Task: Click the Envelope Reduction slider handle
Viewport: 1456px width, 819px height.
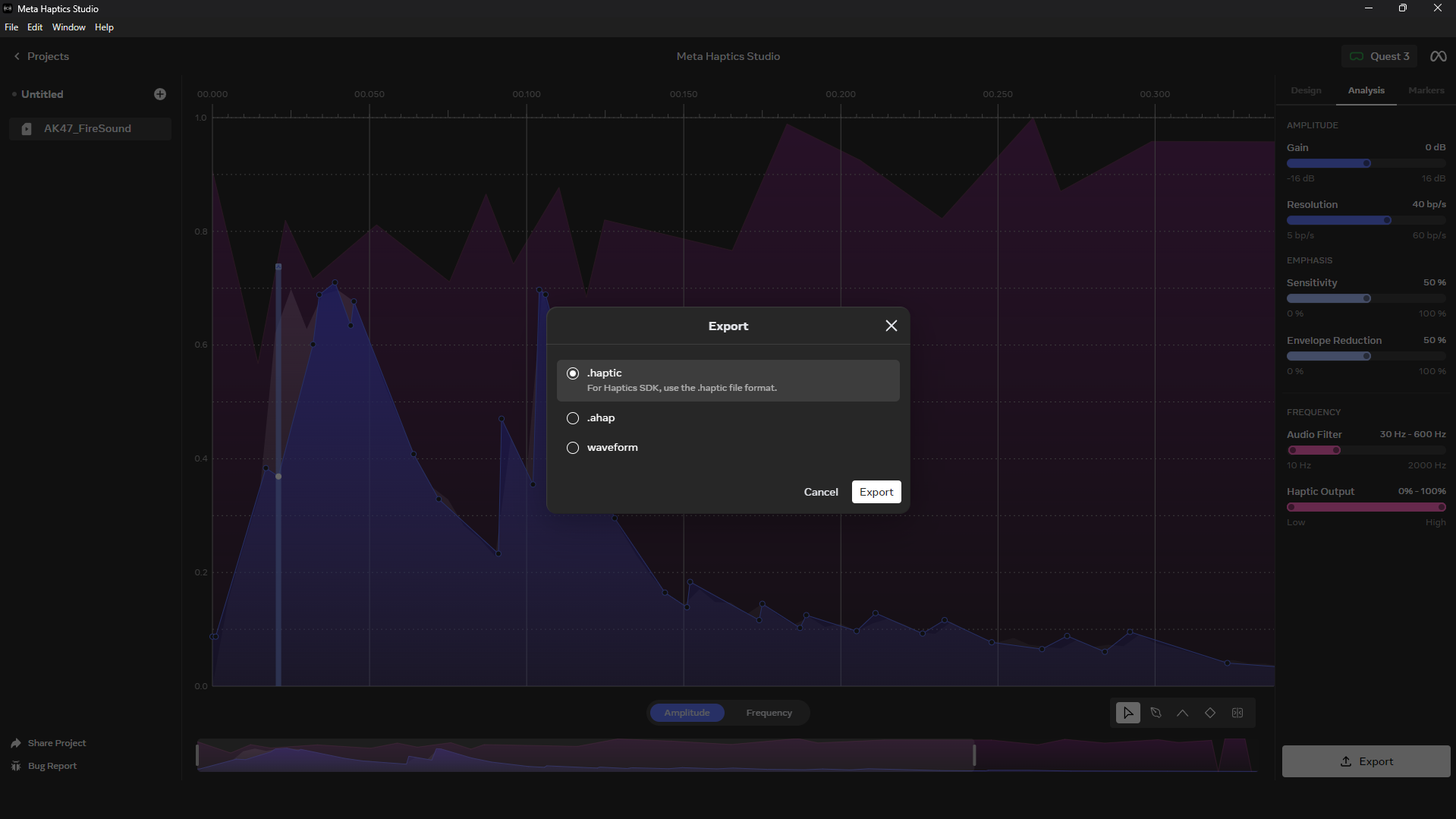Action: coord(1366,356)
